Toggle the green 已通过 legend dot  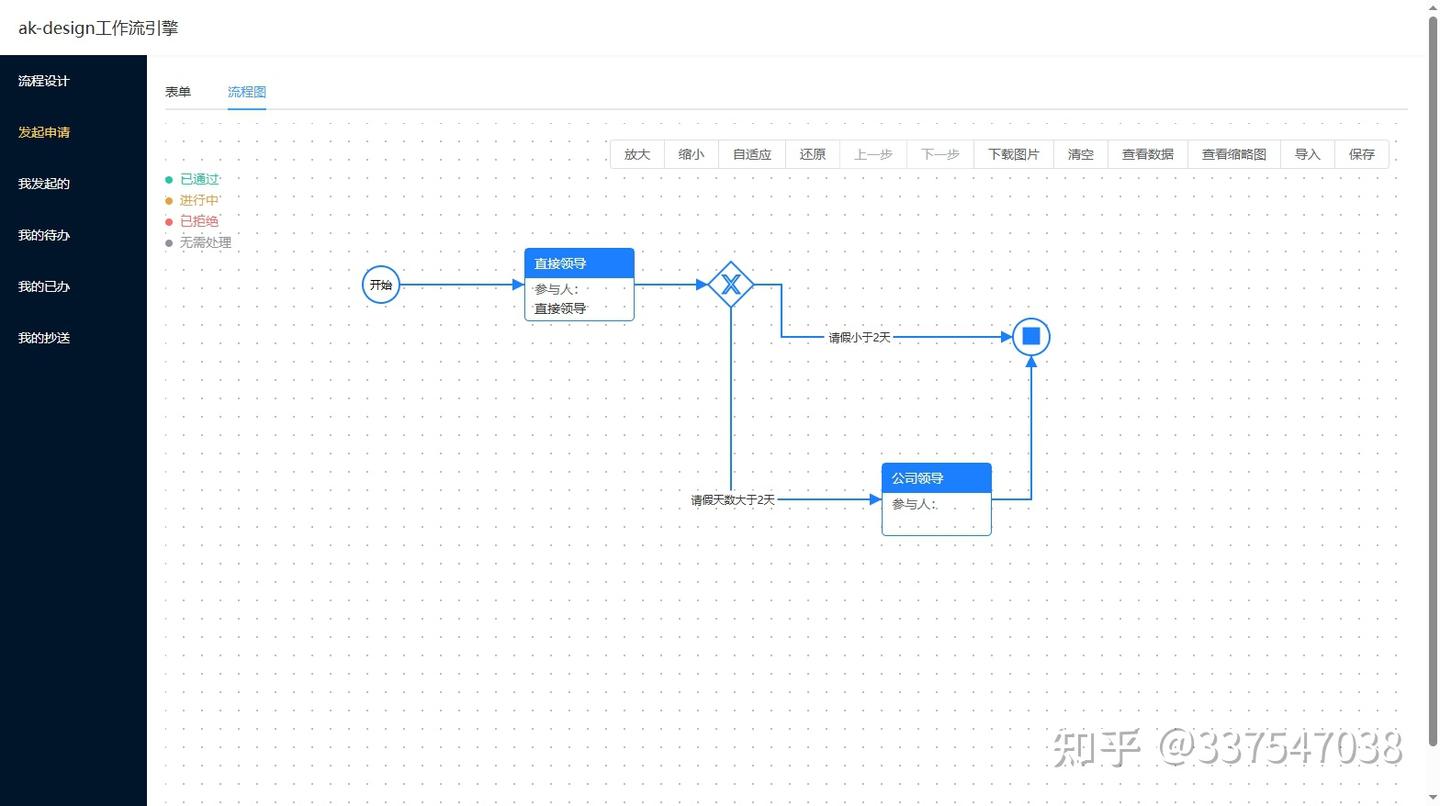169,178
